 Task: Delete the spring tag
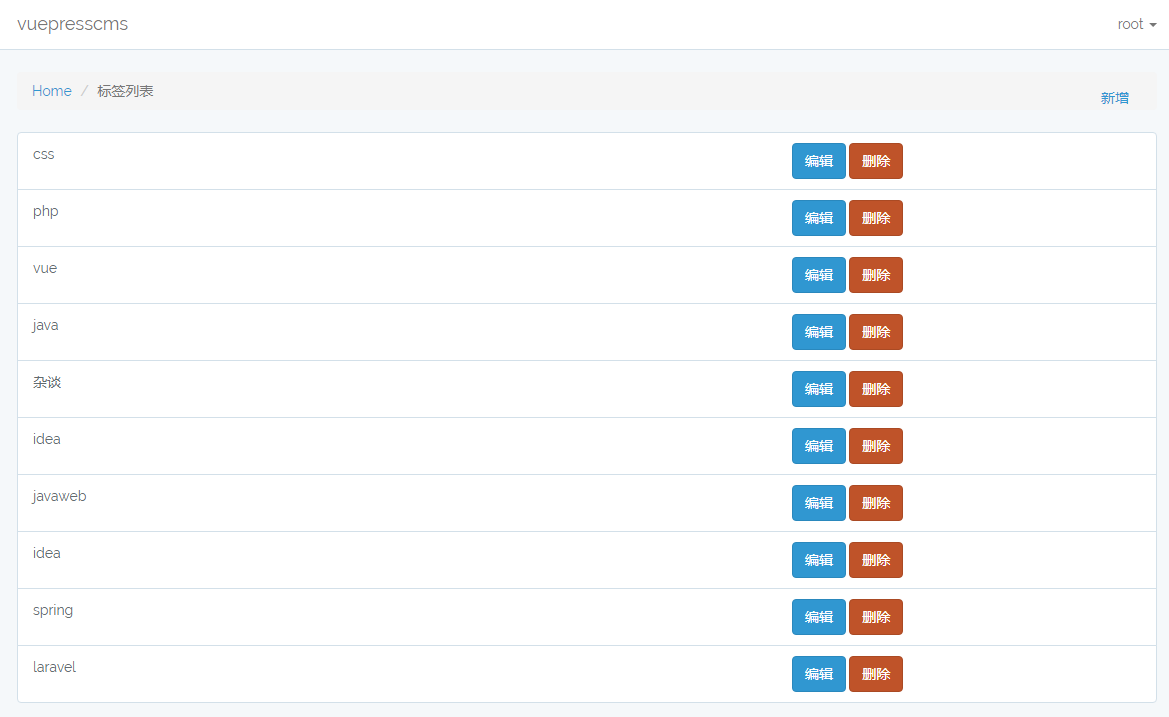pos(875,617)
